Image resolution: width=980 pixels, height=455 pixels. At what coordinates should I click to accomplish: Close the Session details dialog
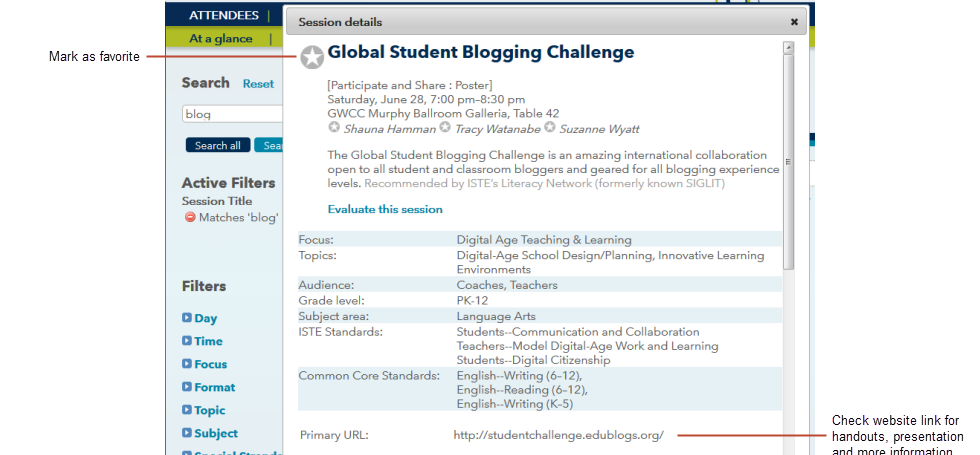[x=794, y=21]
